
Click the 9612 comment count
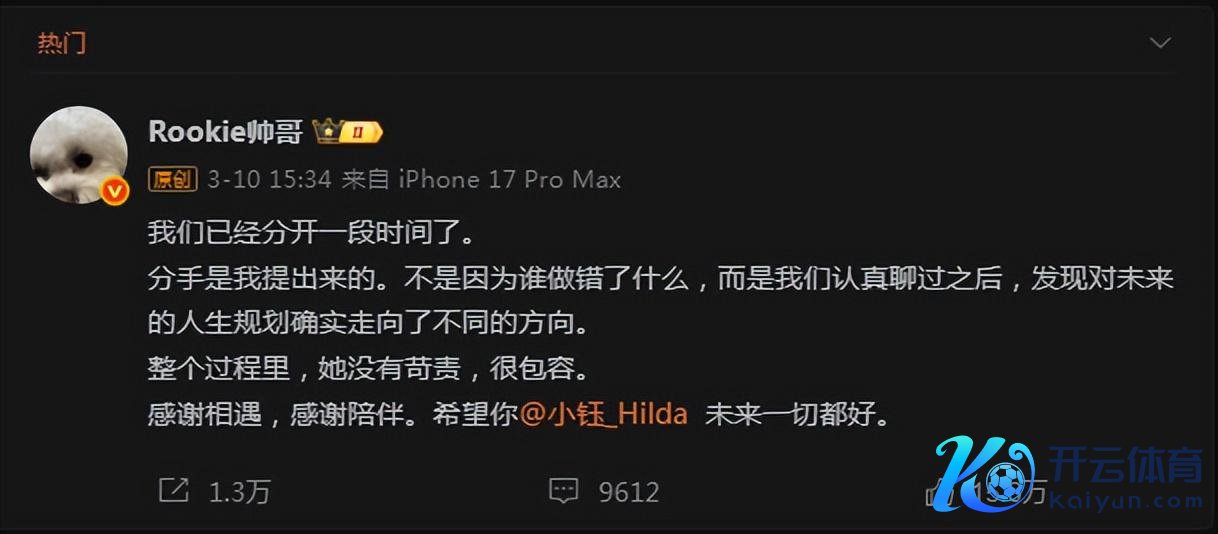(x=629, y=491)
